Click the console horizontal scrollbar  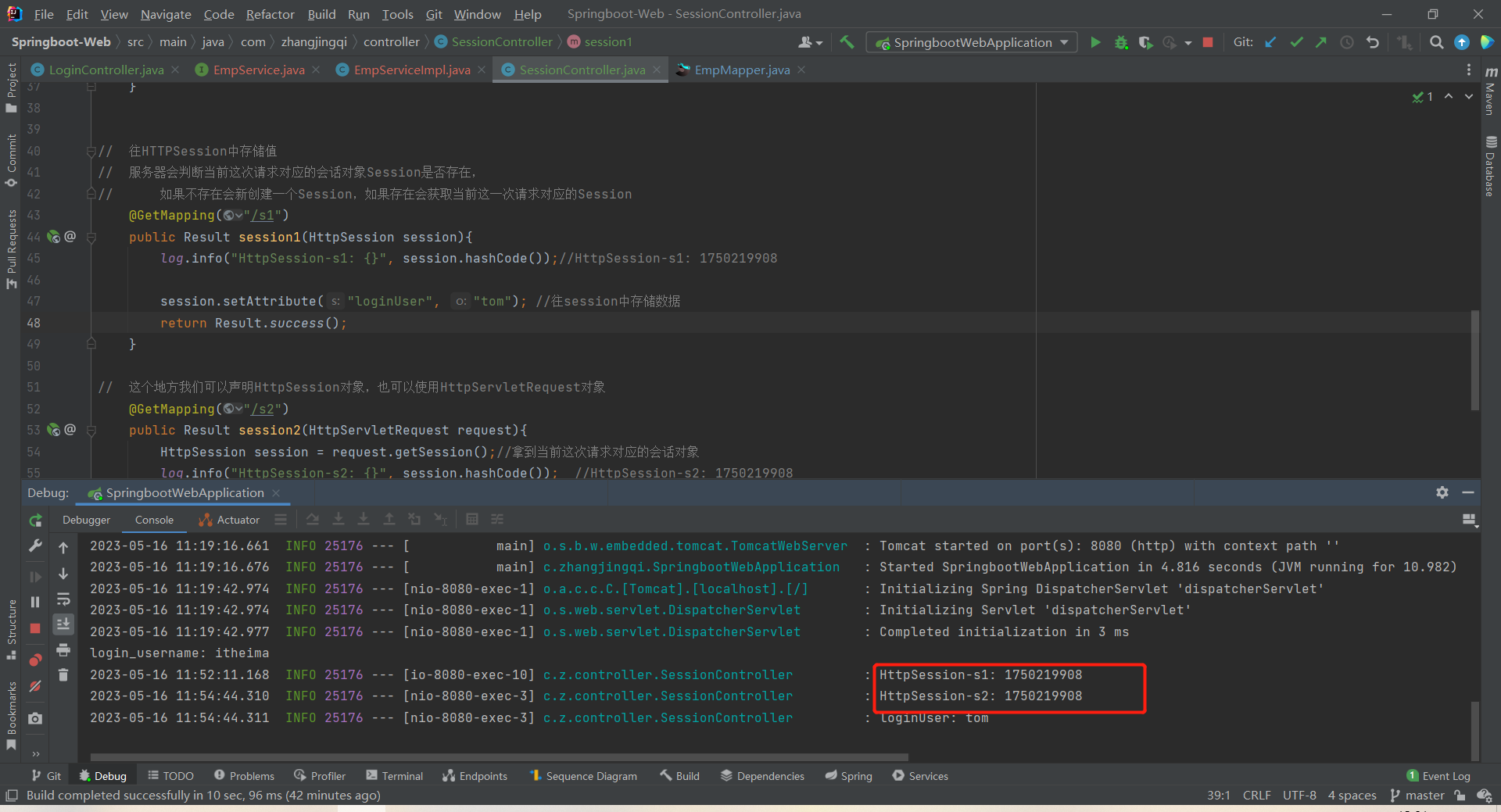tap(499, 757)
